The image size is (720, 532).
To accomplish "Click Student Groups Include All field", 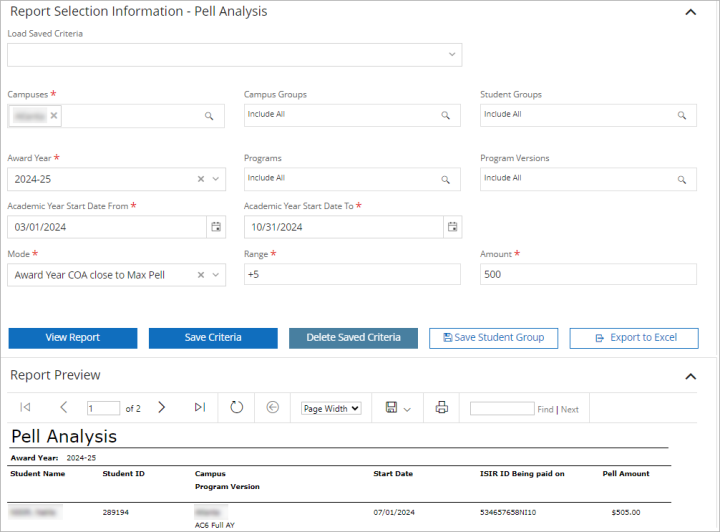I will coord(588,115).
